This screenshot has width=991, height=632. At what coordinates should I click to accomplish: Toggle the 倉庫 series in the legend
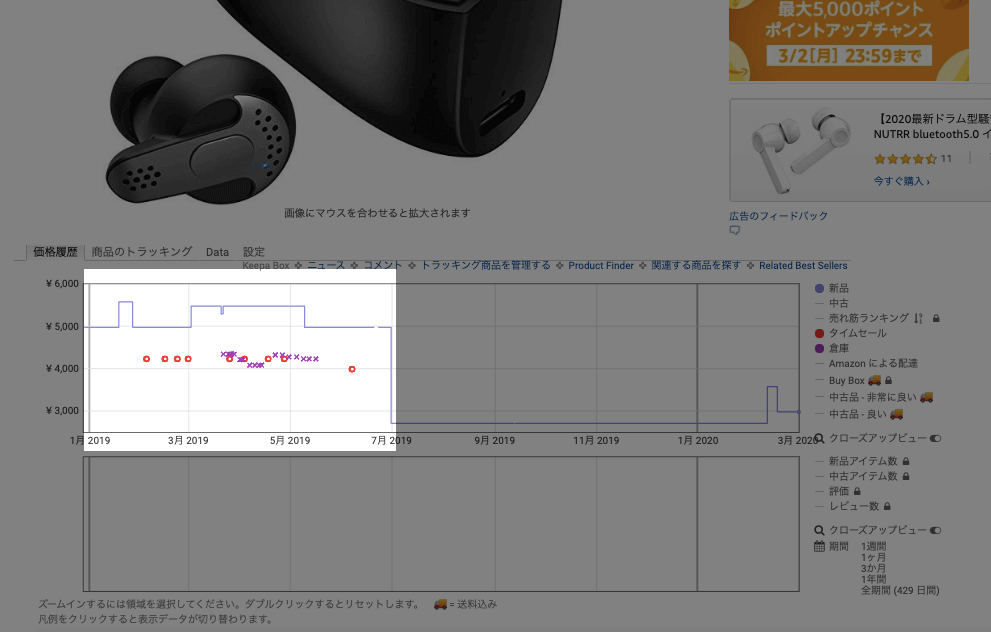pos(820,349)
